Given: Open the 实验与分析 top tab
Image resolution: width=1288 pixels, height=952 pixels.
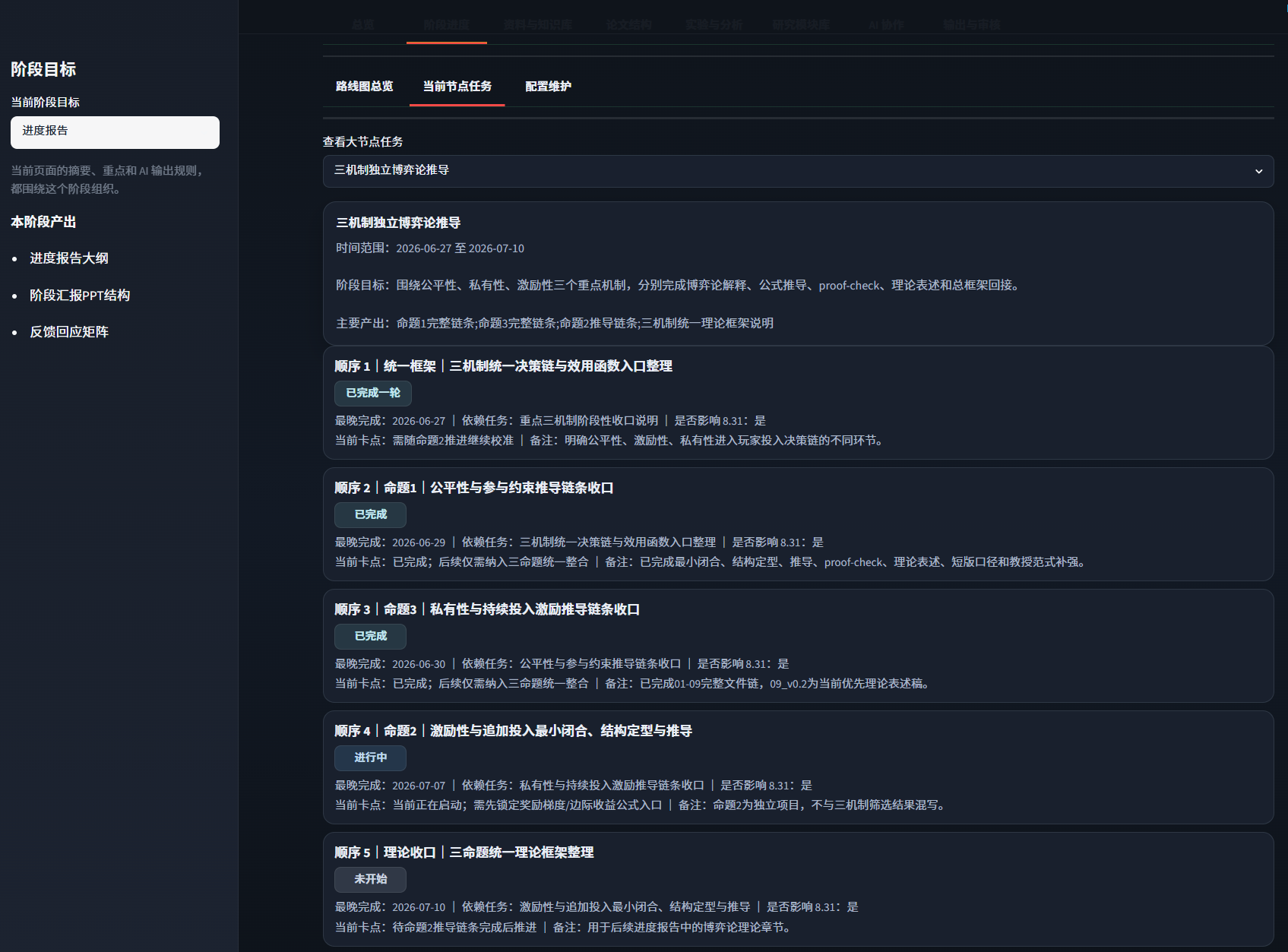Looking at the screenshot, I should pos(714,24).
